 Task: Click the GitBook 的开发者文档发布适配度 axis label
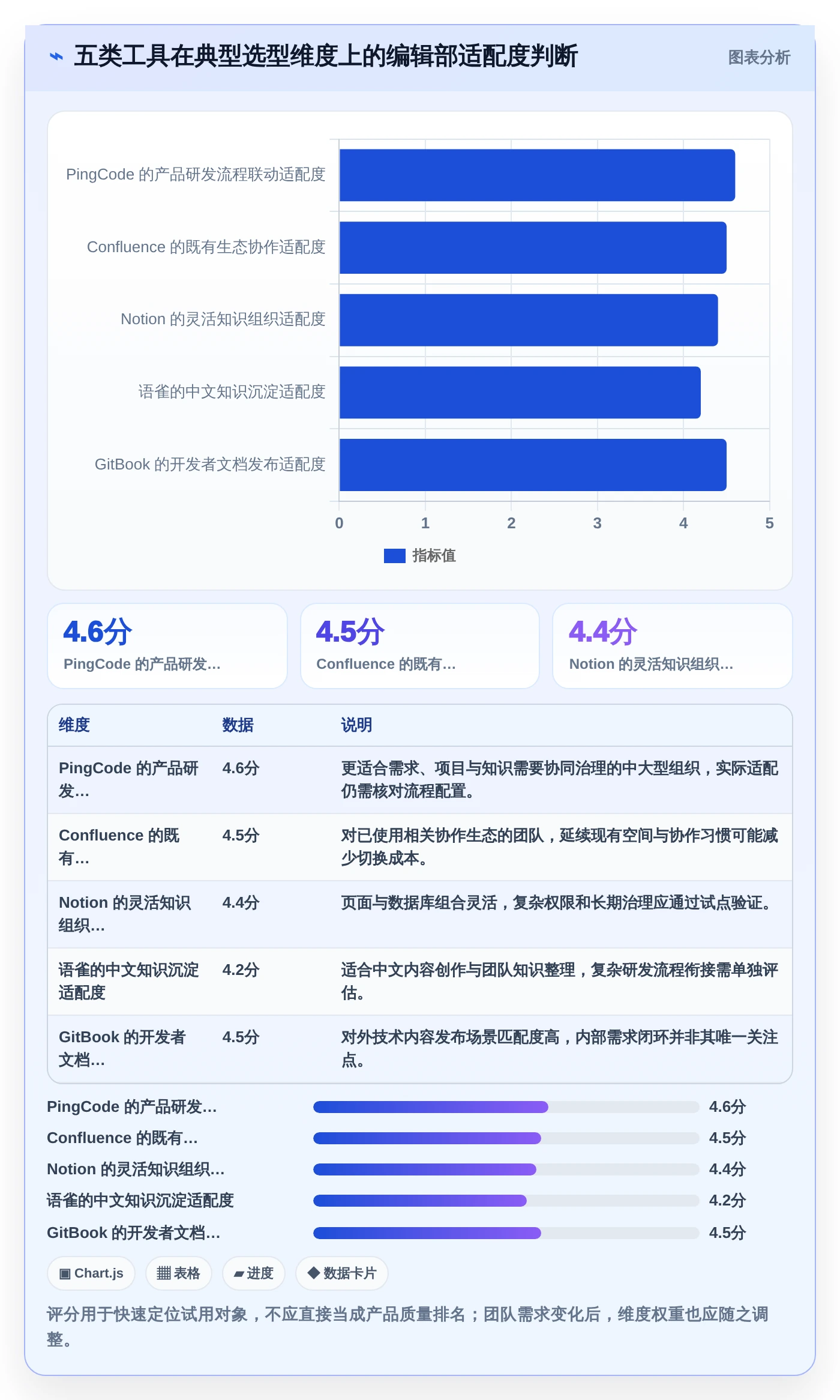click(210, 465)
